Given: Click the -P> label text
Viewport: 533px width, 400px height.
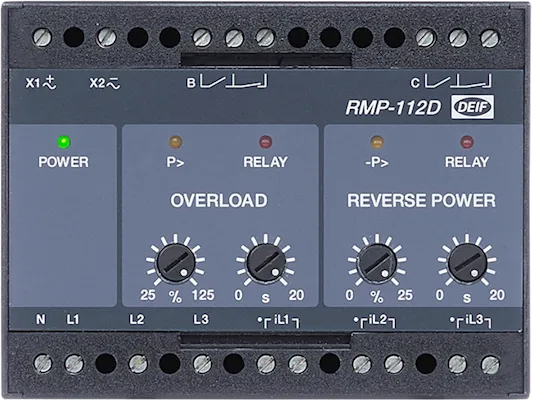Looking at the screenshot, I should click(377, 162).
